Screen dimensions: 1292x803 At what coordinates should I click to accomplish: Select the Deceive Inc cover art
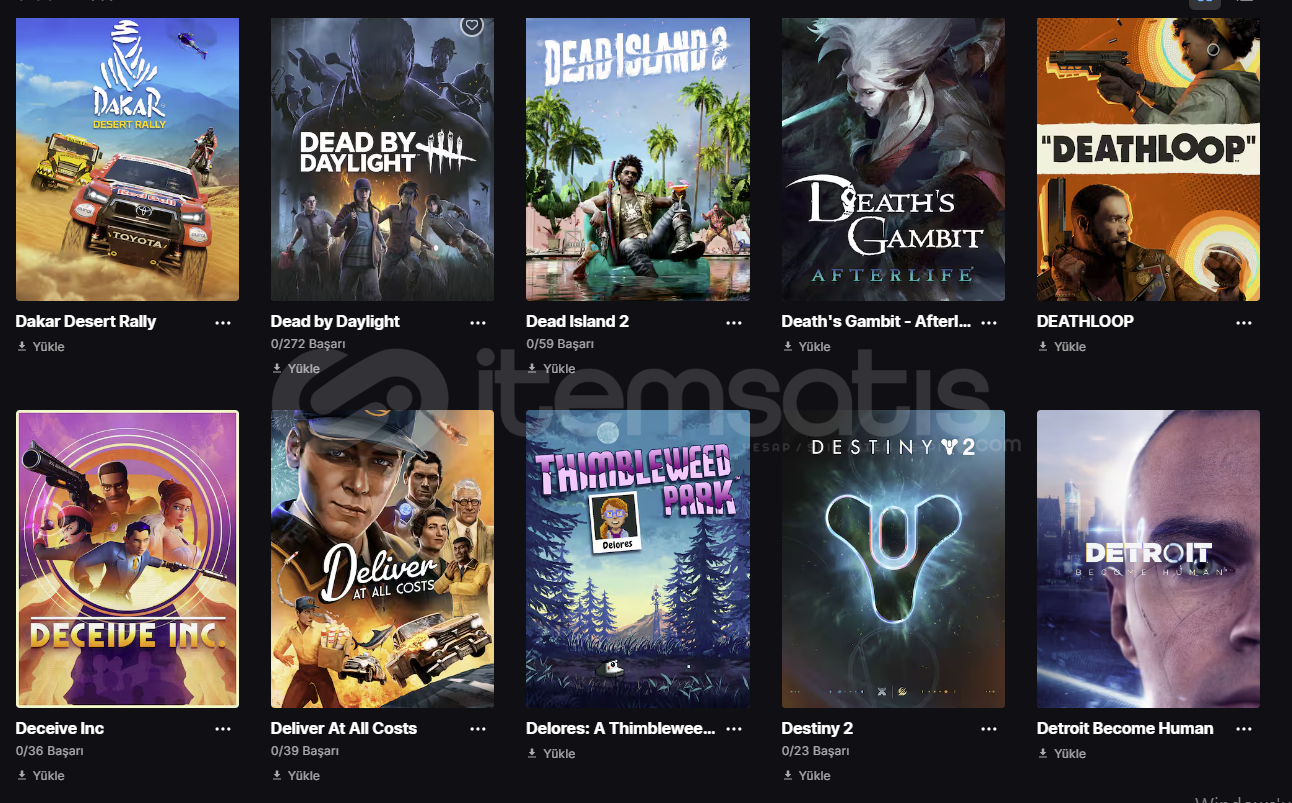[127, 559]
